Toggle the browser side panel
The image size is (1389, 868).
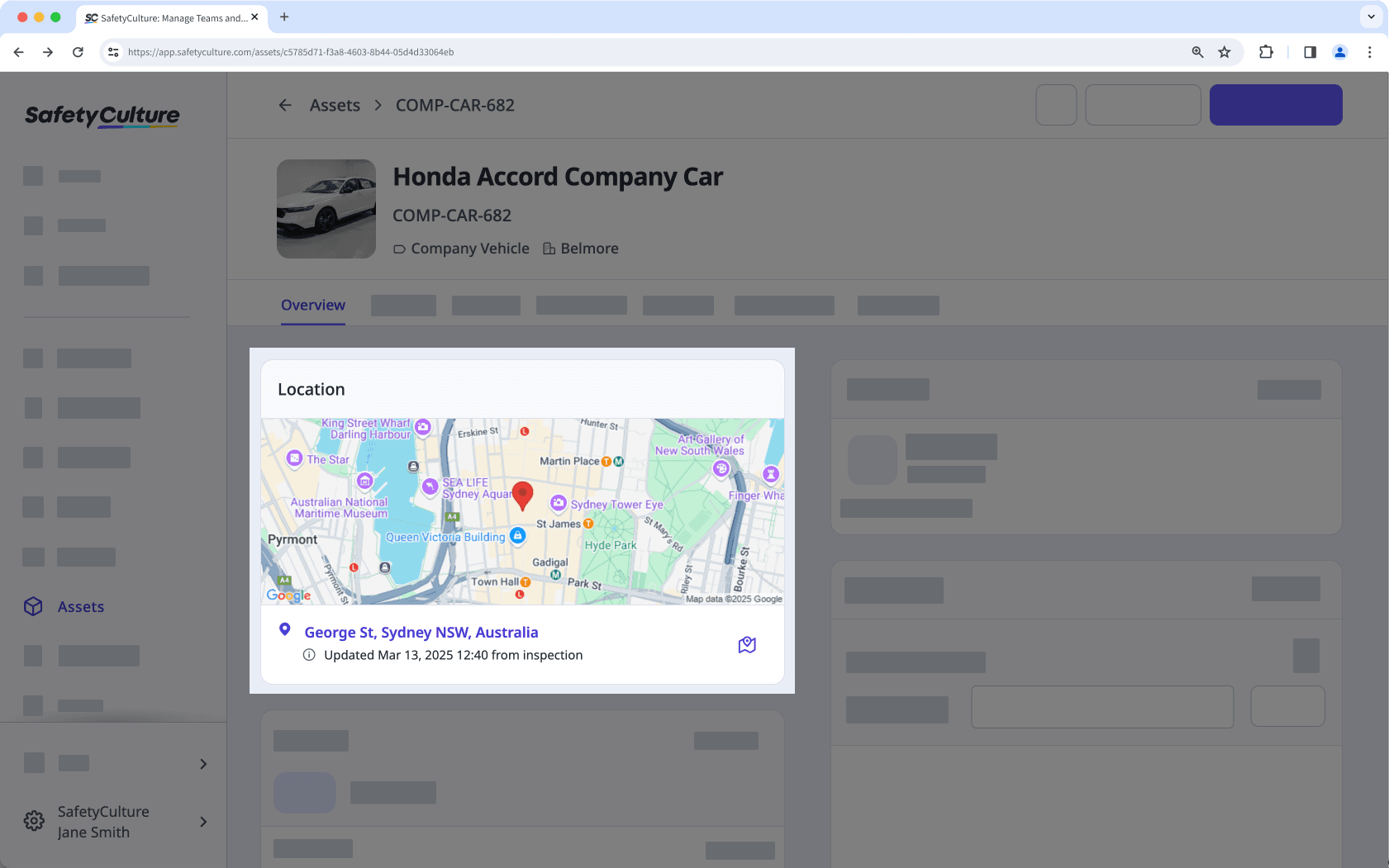click(x=1309, y=51)
